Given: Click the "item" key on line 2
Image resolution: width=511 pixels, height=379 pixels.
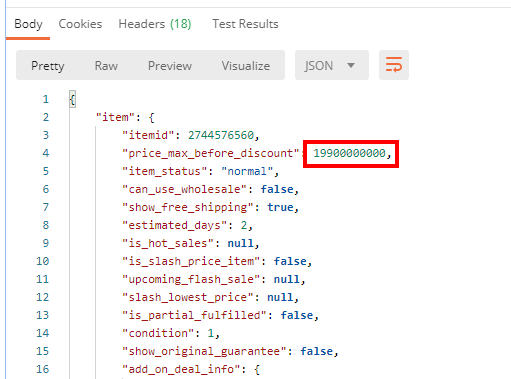Looking at the screenshot, I should coord(115,117).
